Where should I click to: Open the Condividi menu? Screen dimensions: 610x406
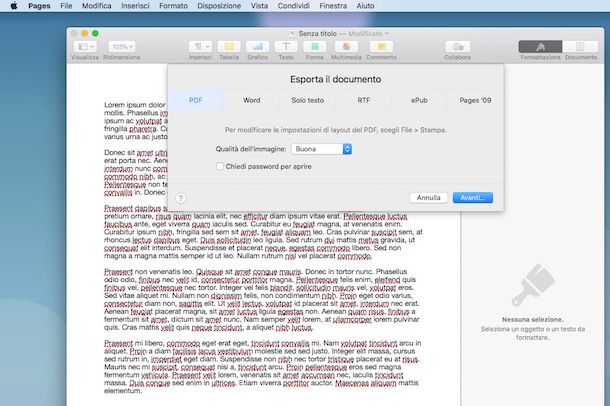click(x=294, y=6)
